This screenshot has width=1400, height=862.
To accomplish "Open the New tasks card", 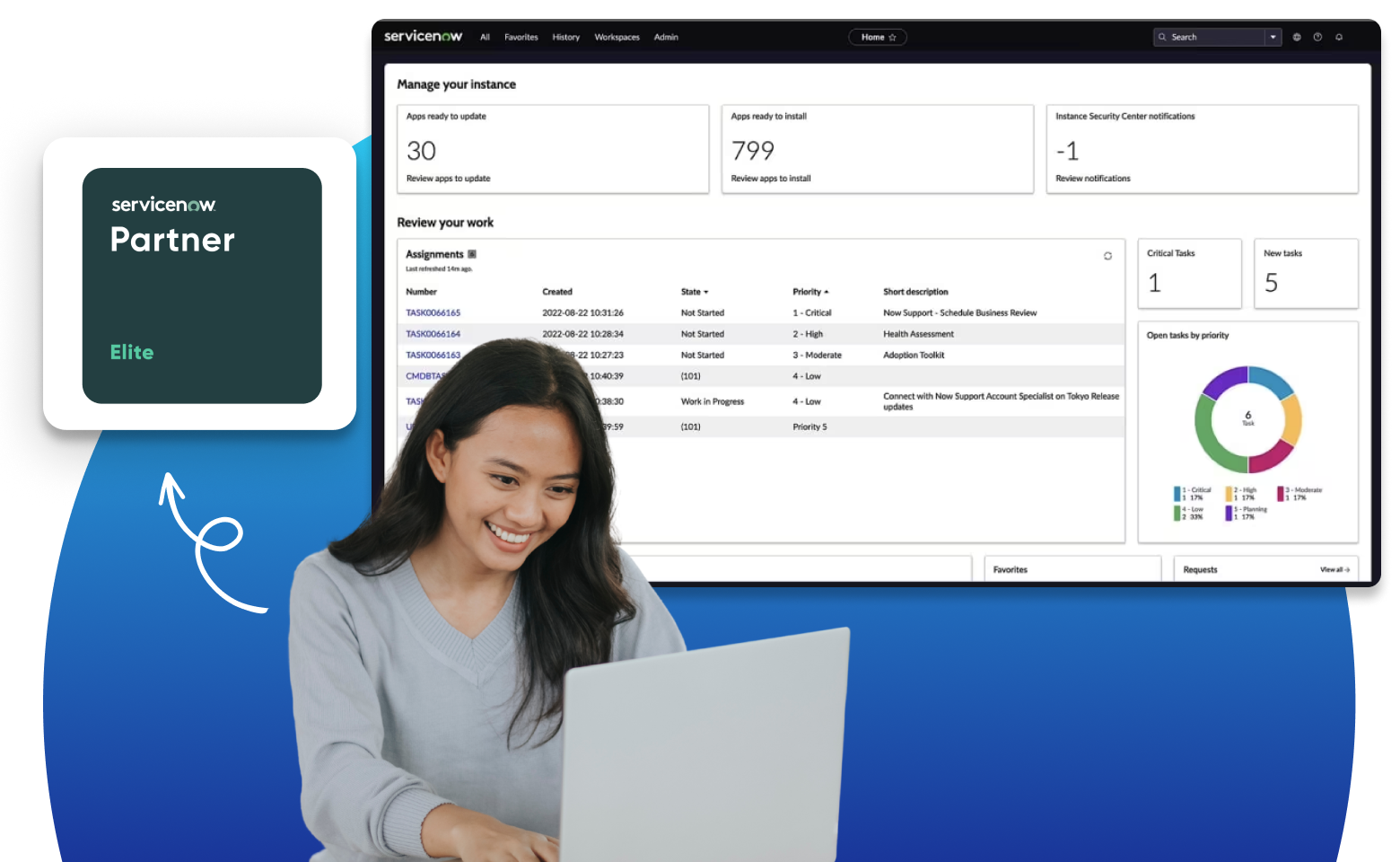I will point(1306,274).
